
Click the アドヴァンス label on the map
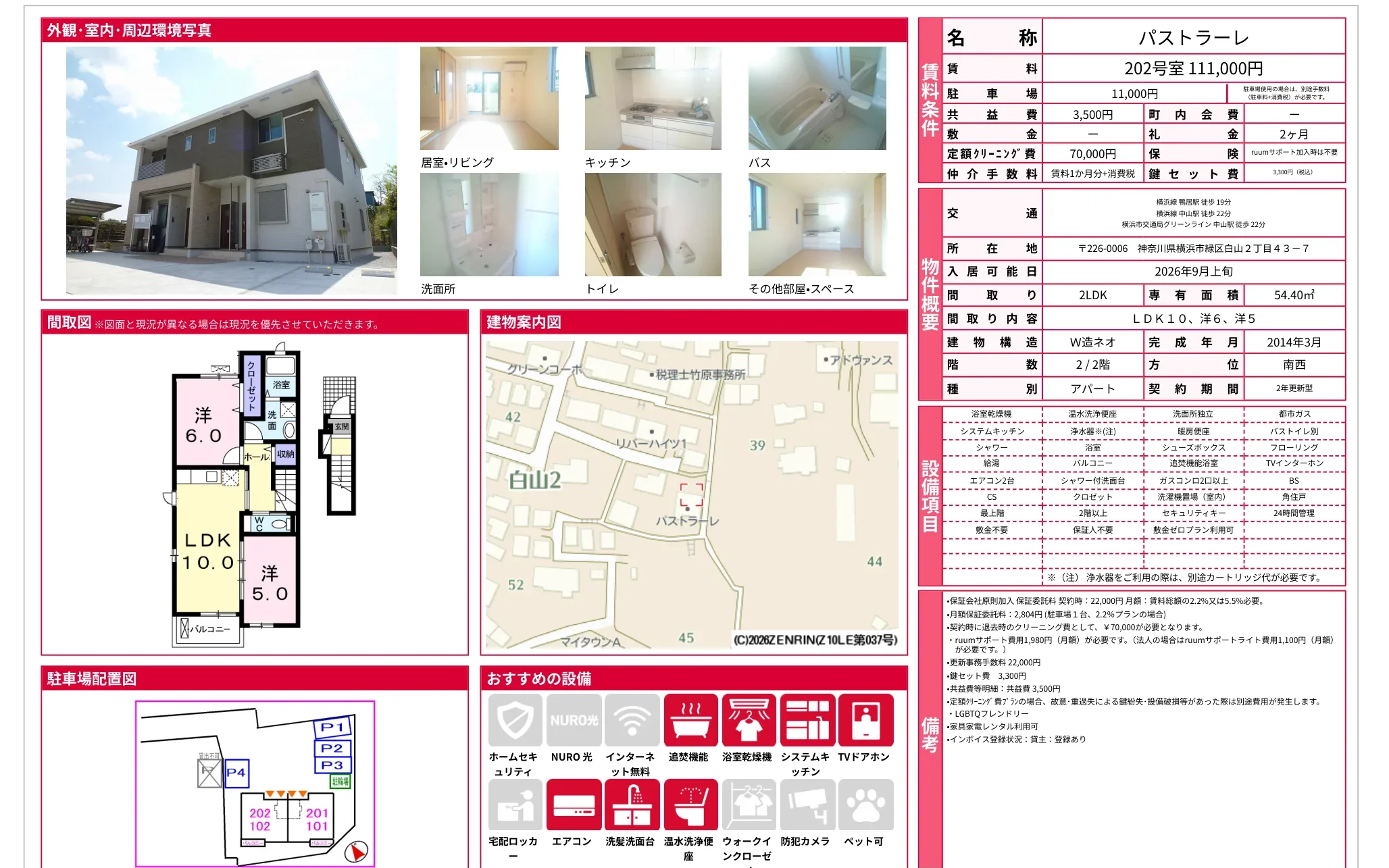point(861,360)
